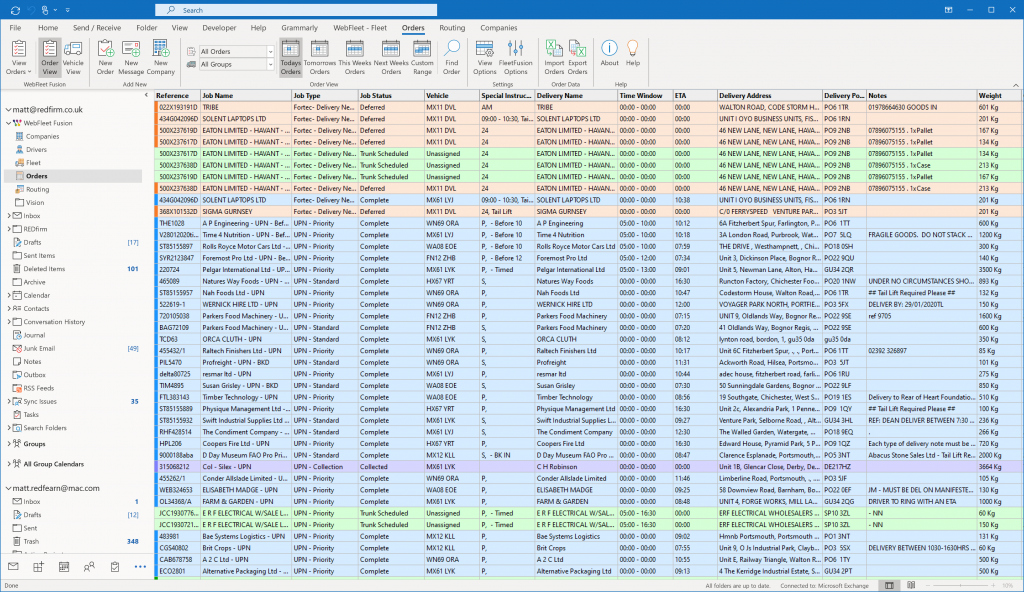The height and width of the screenshot is (592, 1024).
Task: Click the Import Orders icon
Action: (x=554, y=57)
